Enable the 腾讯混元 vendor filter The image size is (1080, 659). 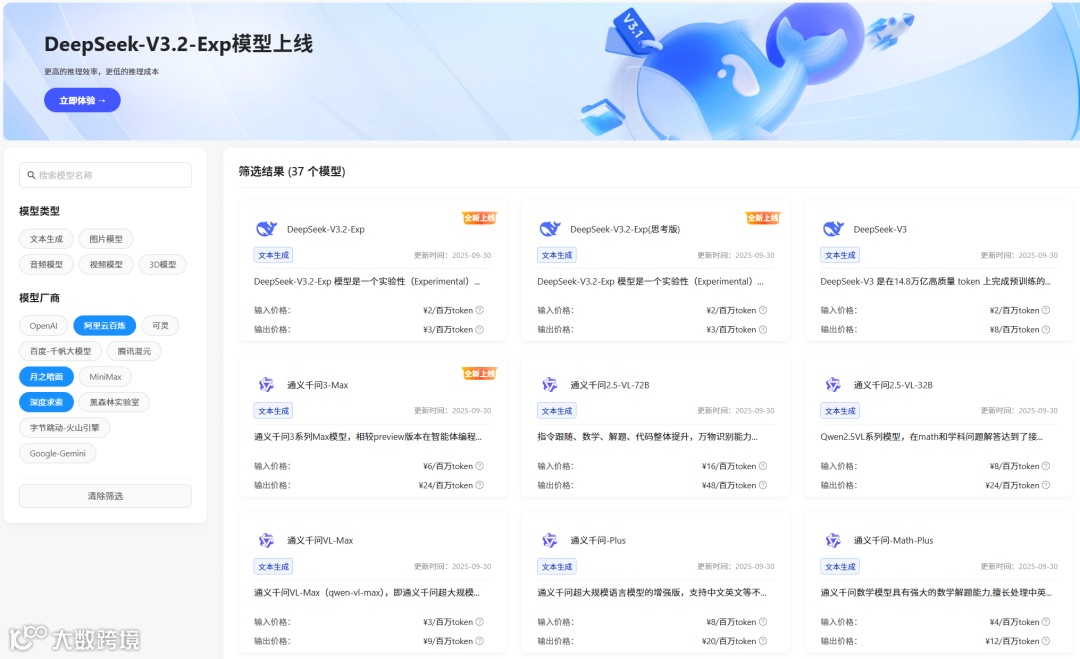coord(134,351)
